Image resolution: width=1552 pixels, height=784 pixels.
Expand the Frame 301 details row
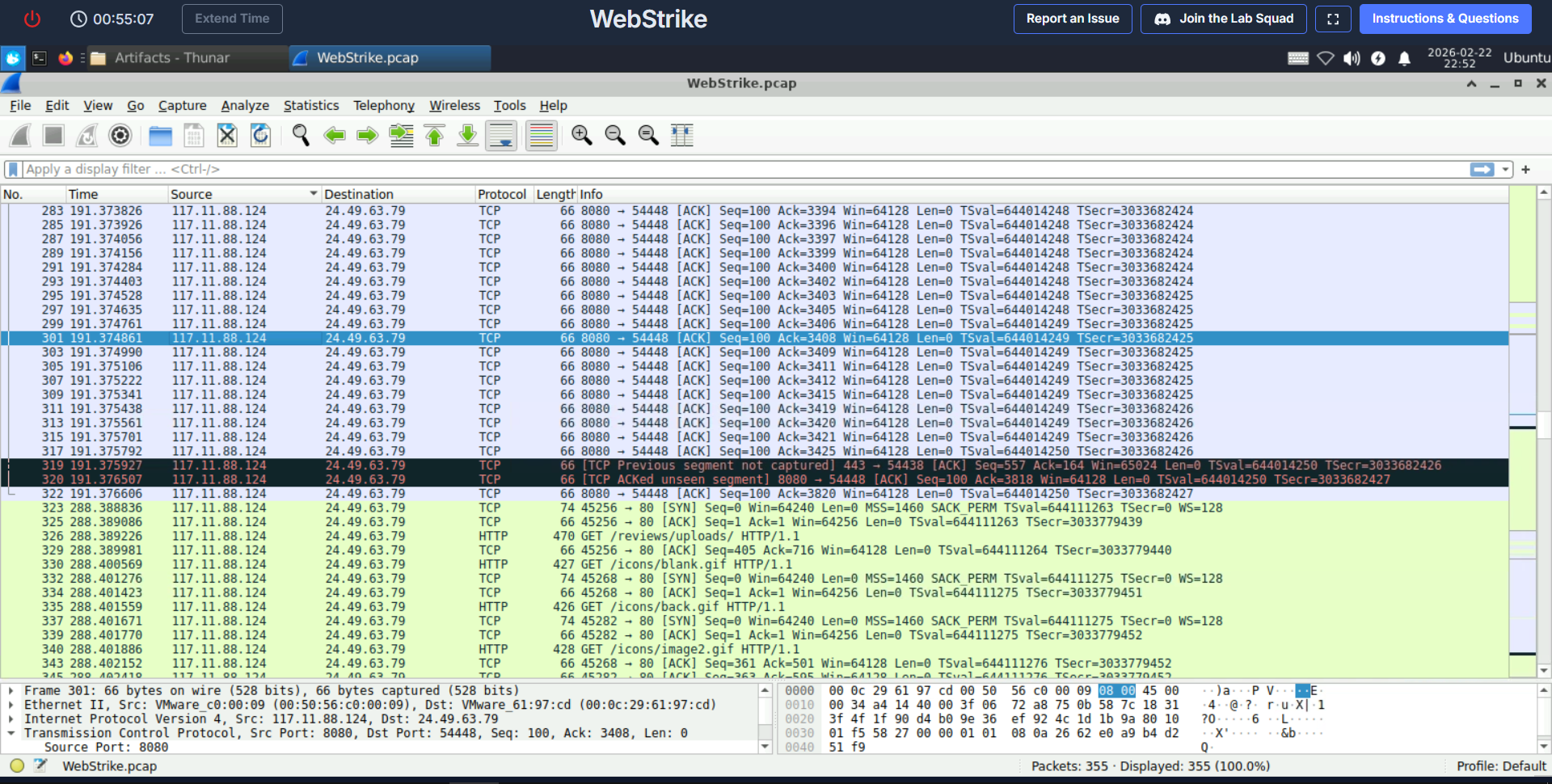pos(11,691)
